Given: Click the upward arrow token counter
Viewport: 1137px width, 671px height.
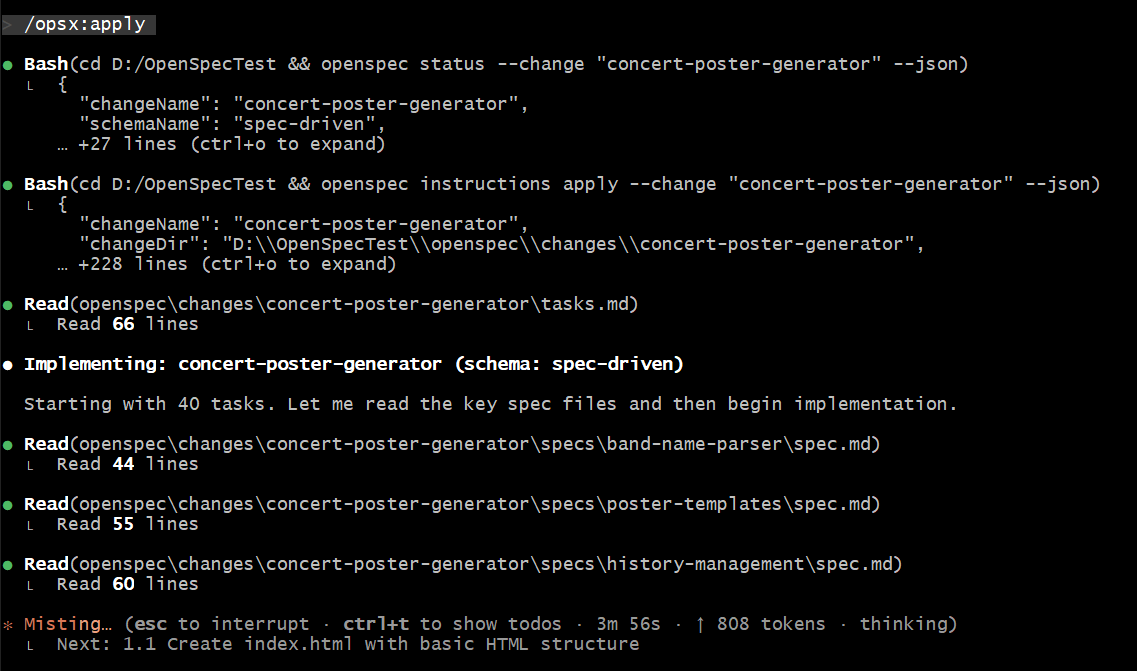Looking at the screenshot, I should click(x=760, y=624).
